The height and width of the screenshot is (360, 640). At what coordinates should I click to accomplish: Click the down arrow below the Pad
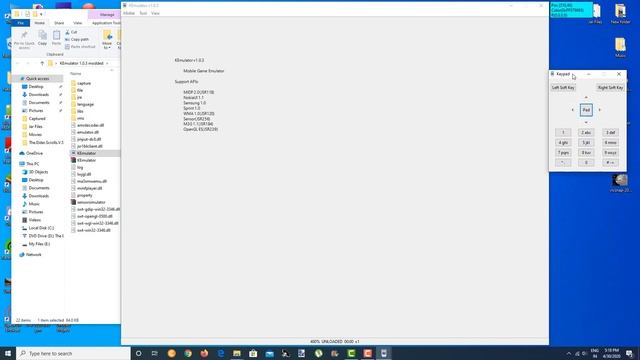tap(586, 122)
